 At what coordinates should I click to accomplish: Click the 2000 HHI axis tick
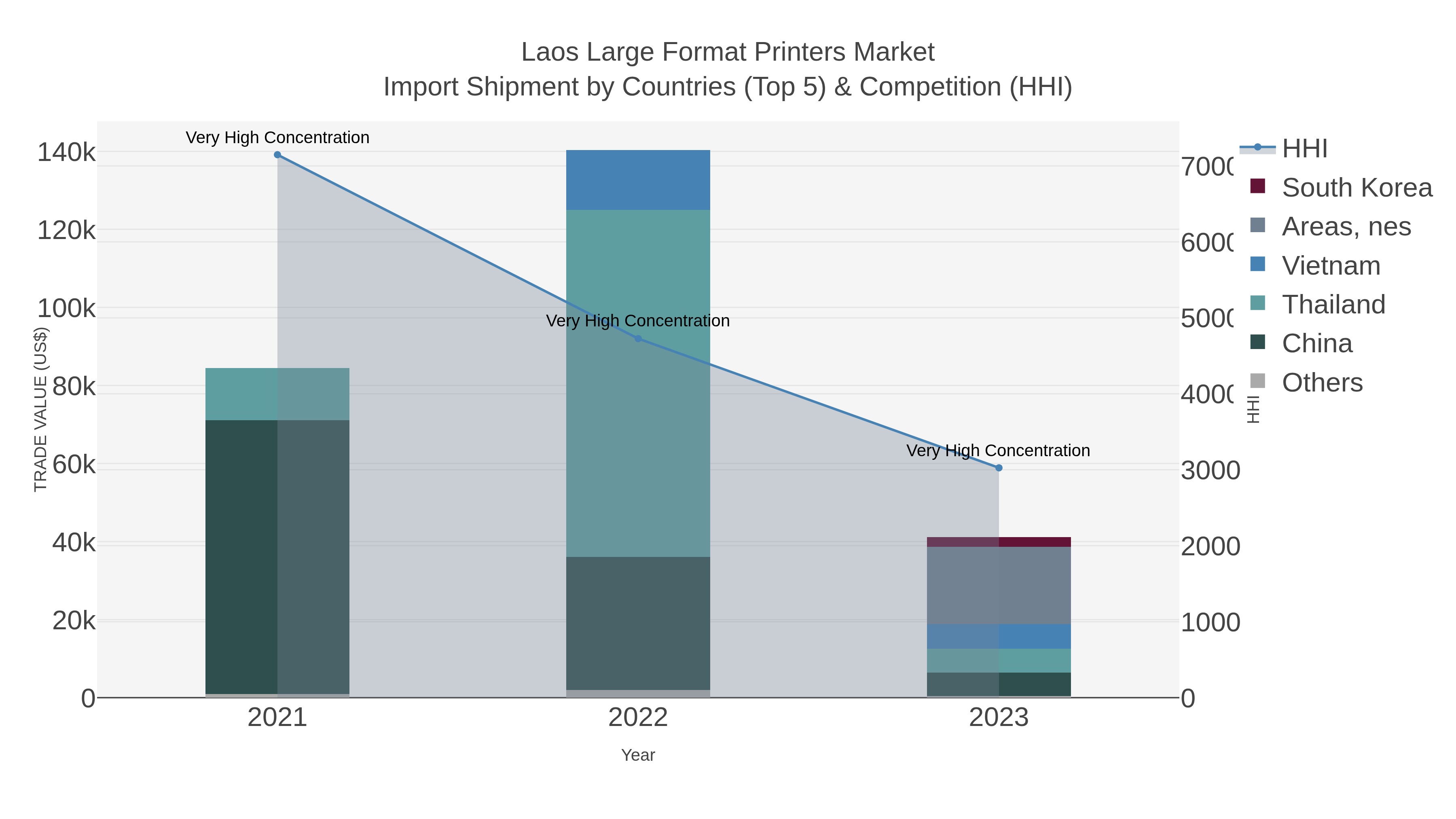point(1211,546)
